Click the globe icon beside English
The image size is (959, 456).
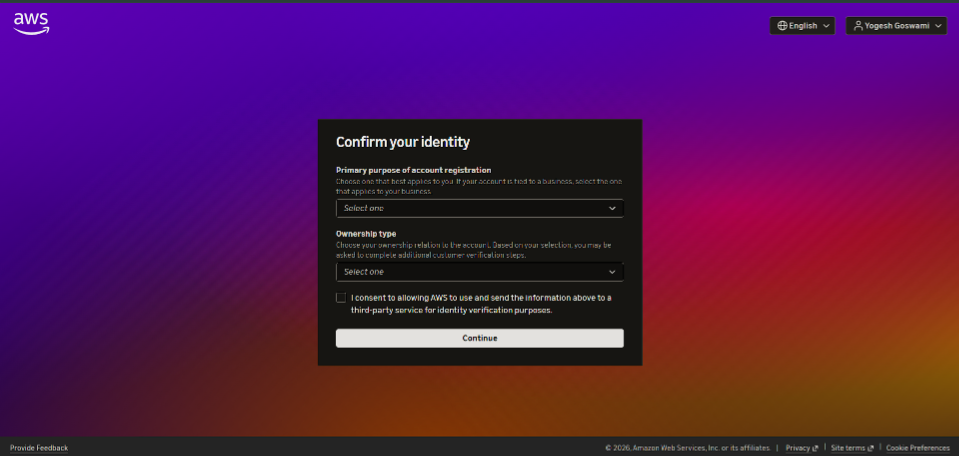[x=782, y=26]
